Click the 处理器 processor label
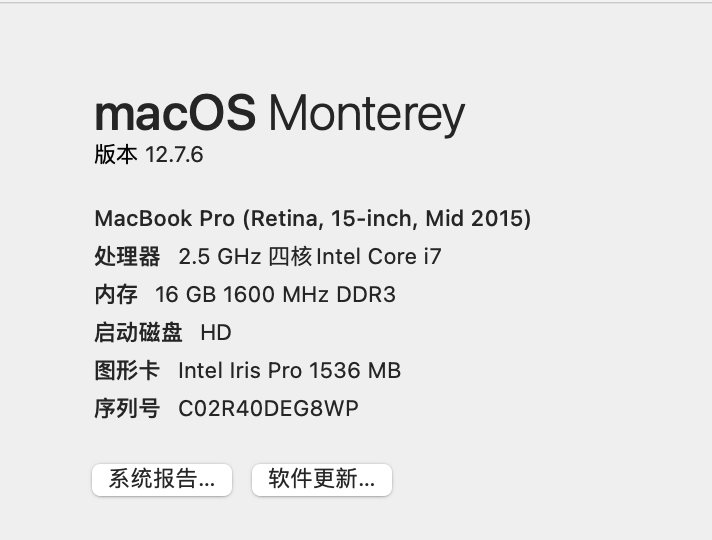712x540 pixels. (127, 257)
